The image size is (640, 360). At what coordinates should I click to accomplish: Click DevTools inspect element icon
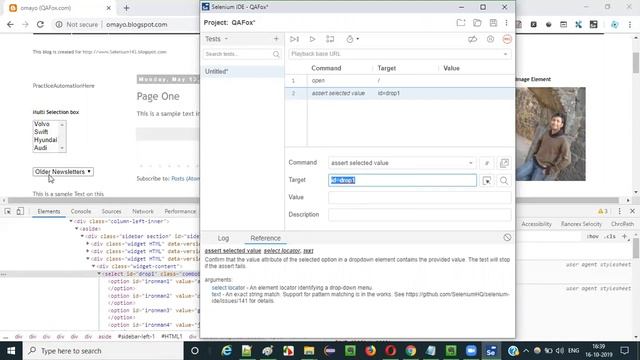tap(8, 211)
